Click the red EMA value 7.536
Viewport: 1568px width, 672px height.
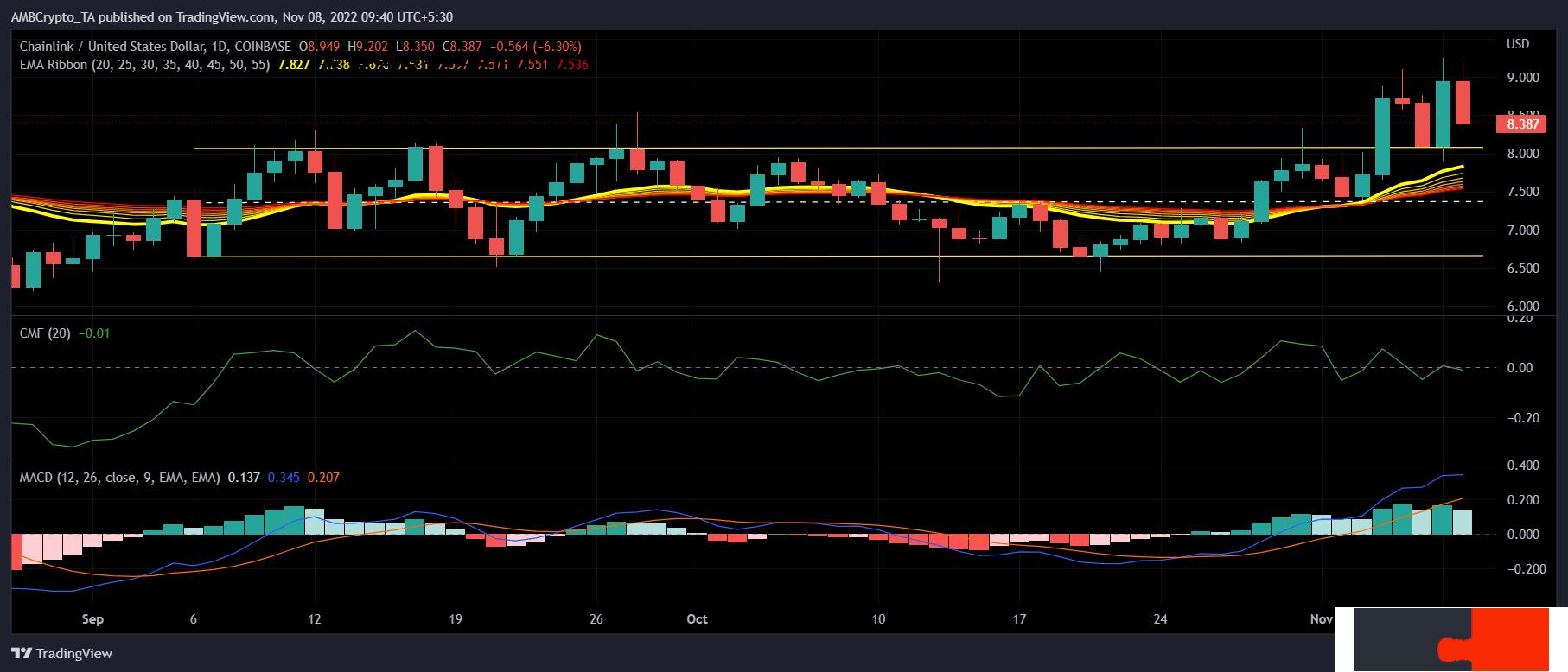coord(571,65)
